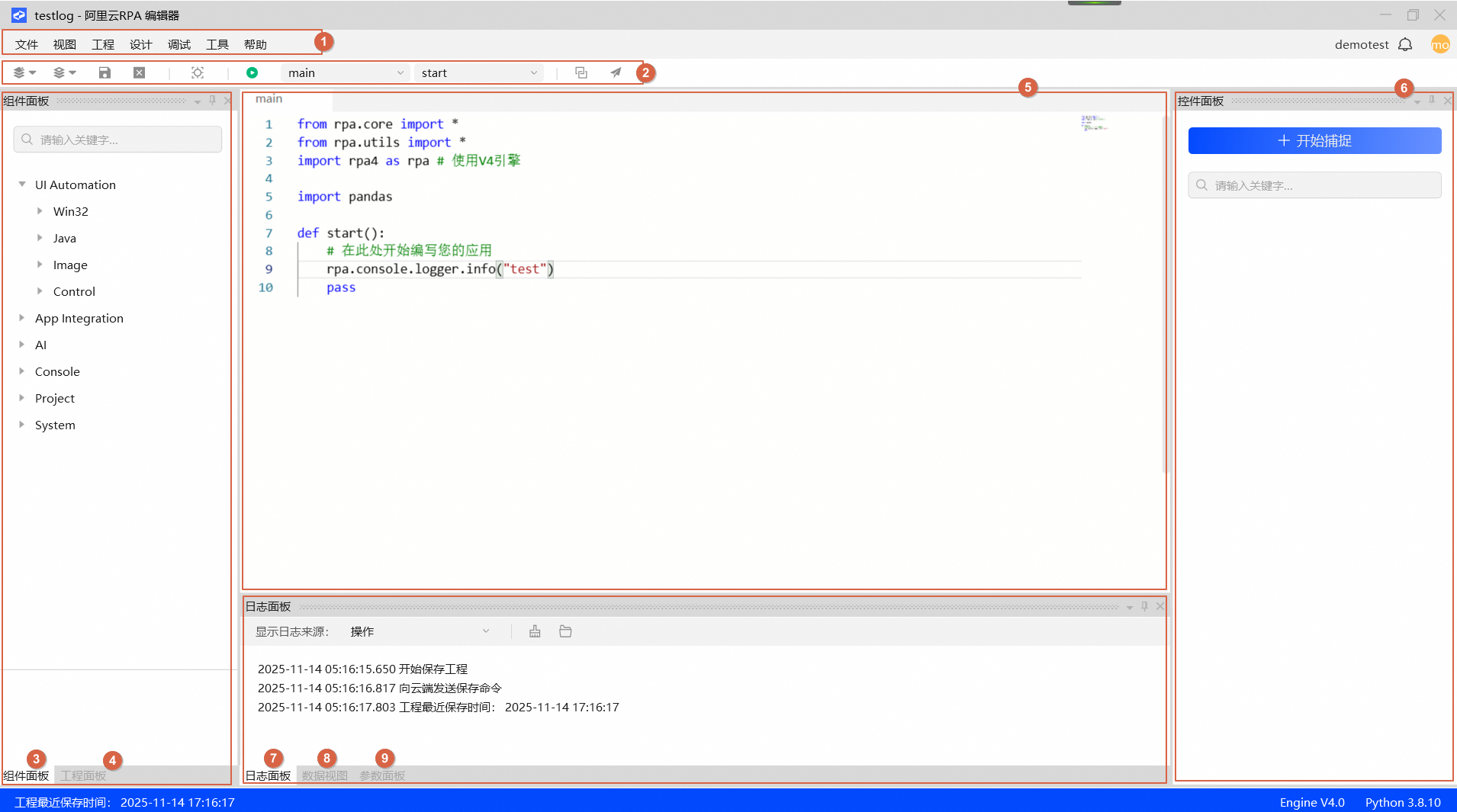
Task: Open the 帮助 menu
Action: pyautogui.click(x=256, y=44)
